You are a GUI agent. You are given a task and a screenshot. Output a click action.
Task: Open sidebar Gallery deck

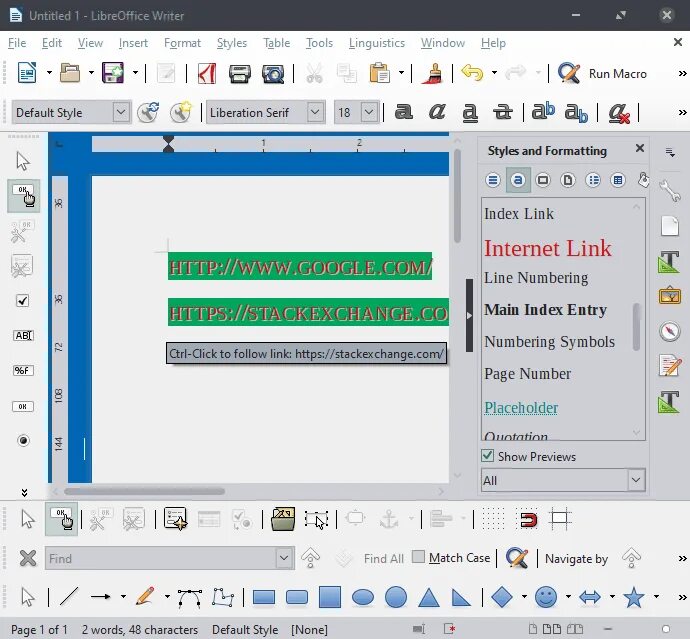point(669,295)
